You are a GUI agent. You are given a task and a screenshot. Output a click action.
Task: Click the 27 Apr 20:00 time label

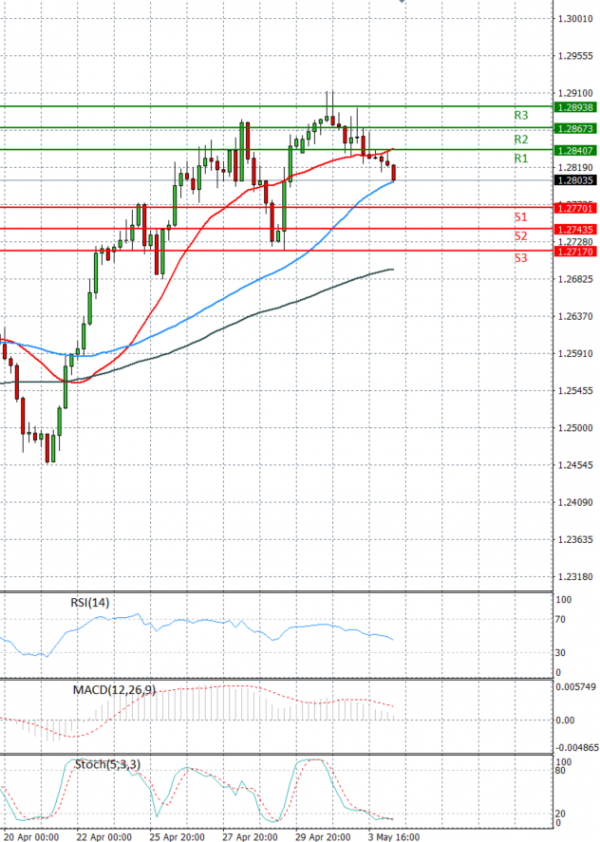(250, 837)
